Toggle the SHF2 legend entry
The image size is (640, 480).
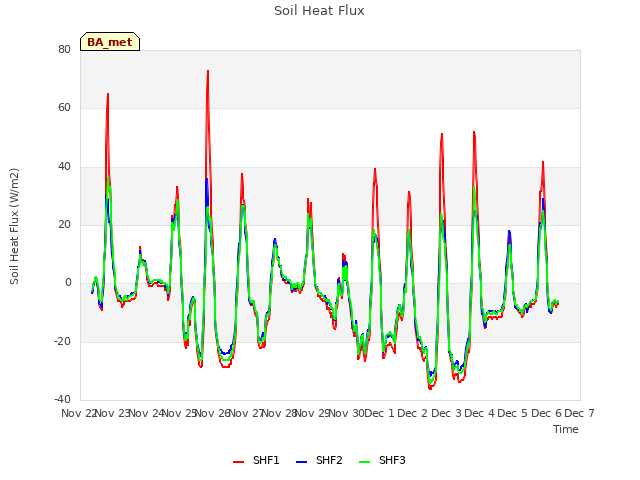click(x=319, y=460)
